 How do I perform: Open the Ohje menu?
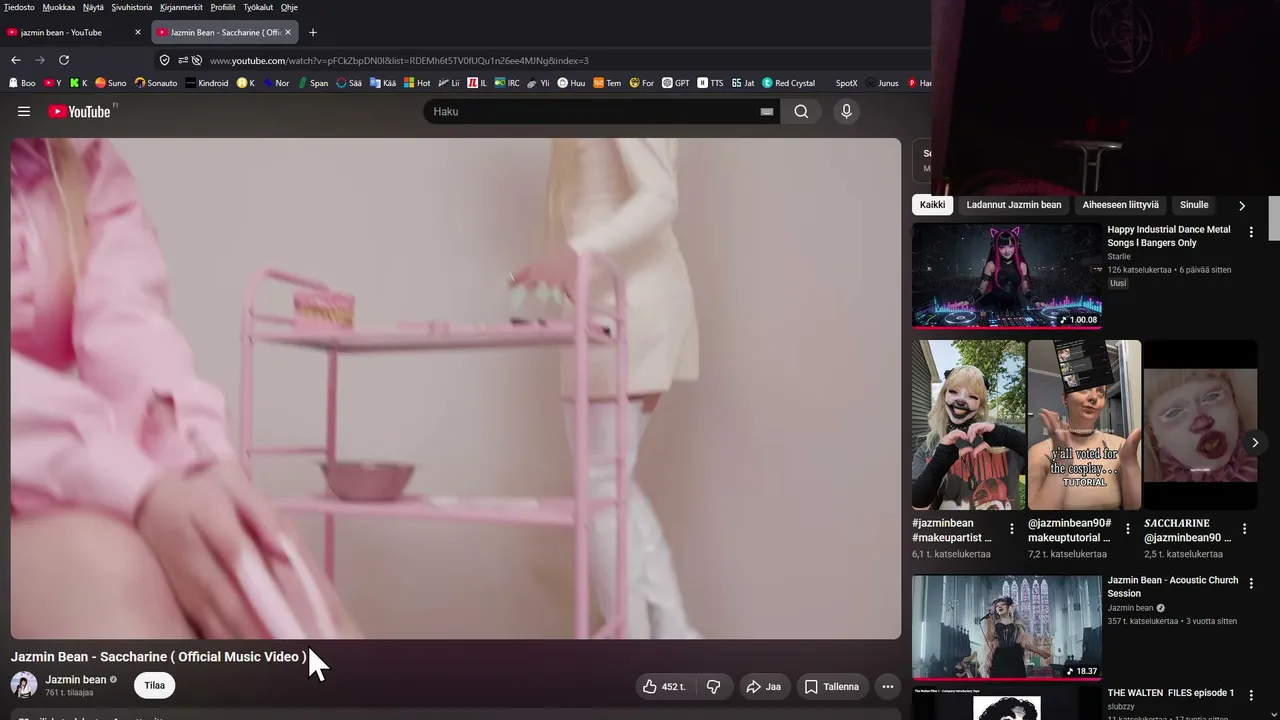click(289, 7)
